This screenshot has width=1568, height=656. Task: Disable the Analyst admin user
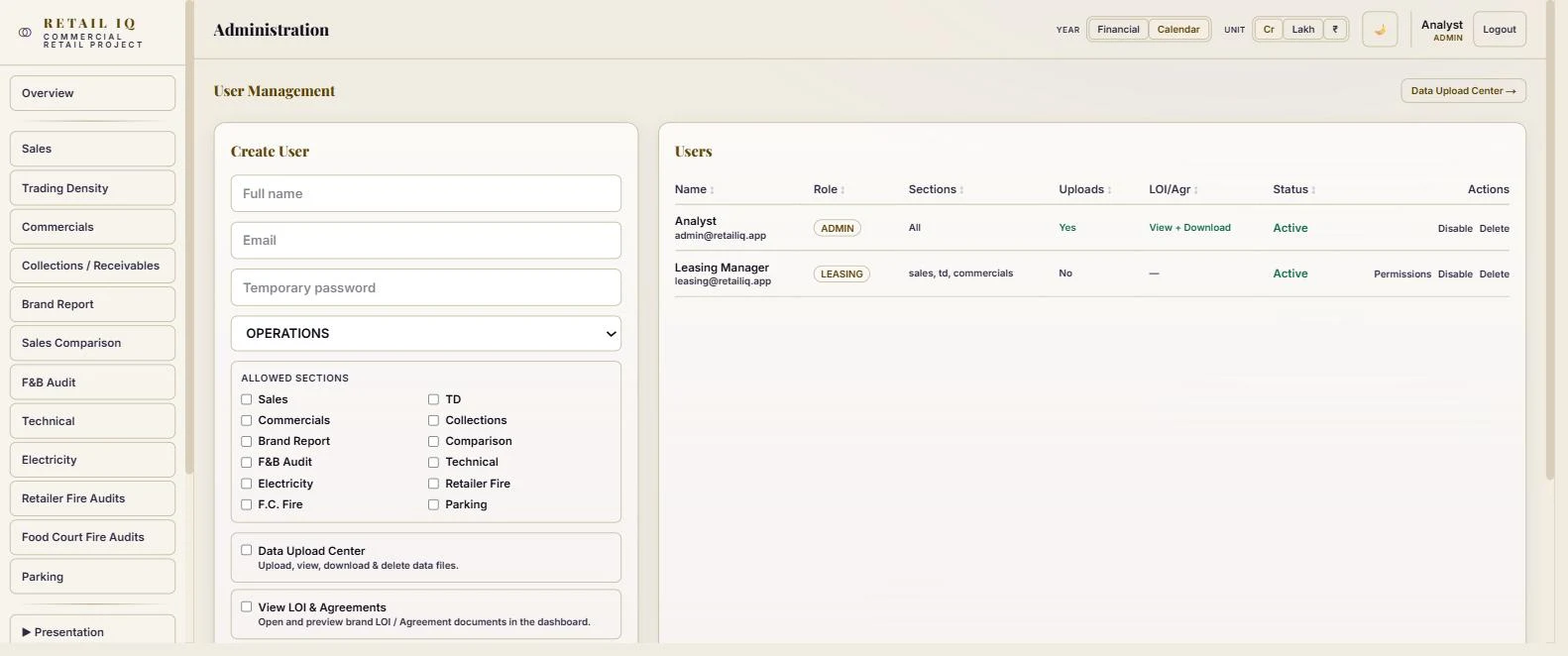point(1455,229)
